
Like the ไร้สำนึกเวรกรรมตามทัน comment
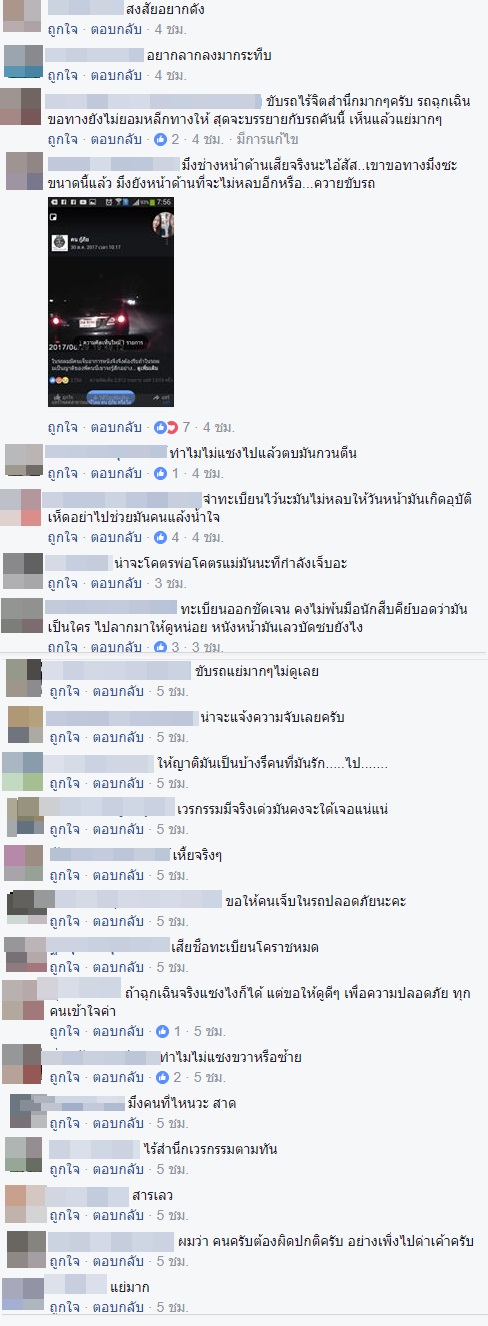click(63, 1169)
